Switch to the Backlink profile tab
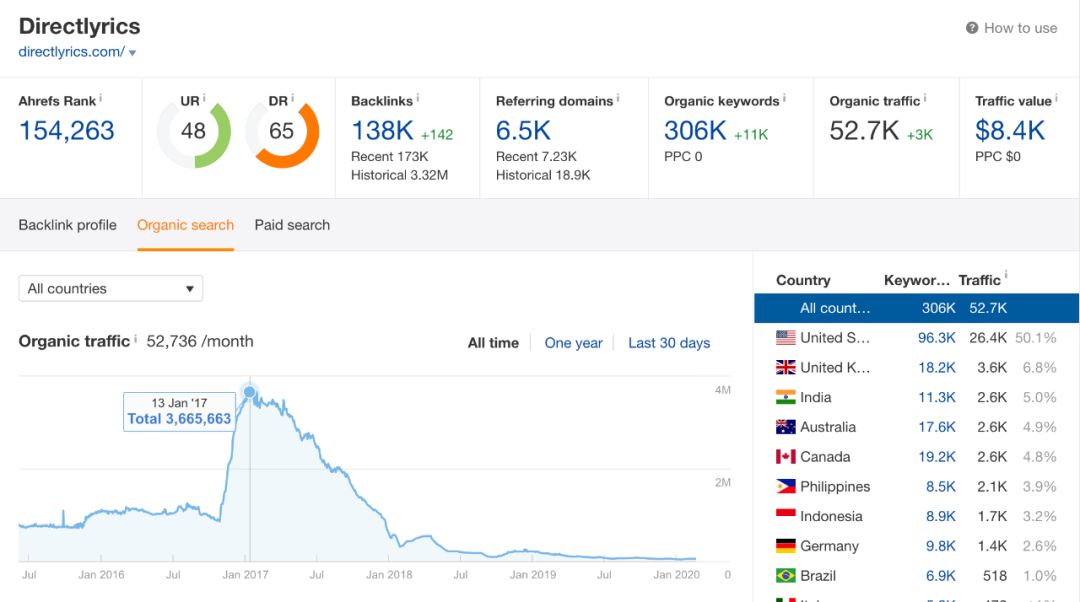1080x602 pixels. point(67,225)
